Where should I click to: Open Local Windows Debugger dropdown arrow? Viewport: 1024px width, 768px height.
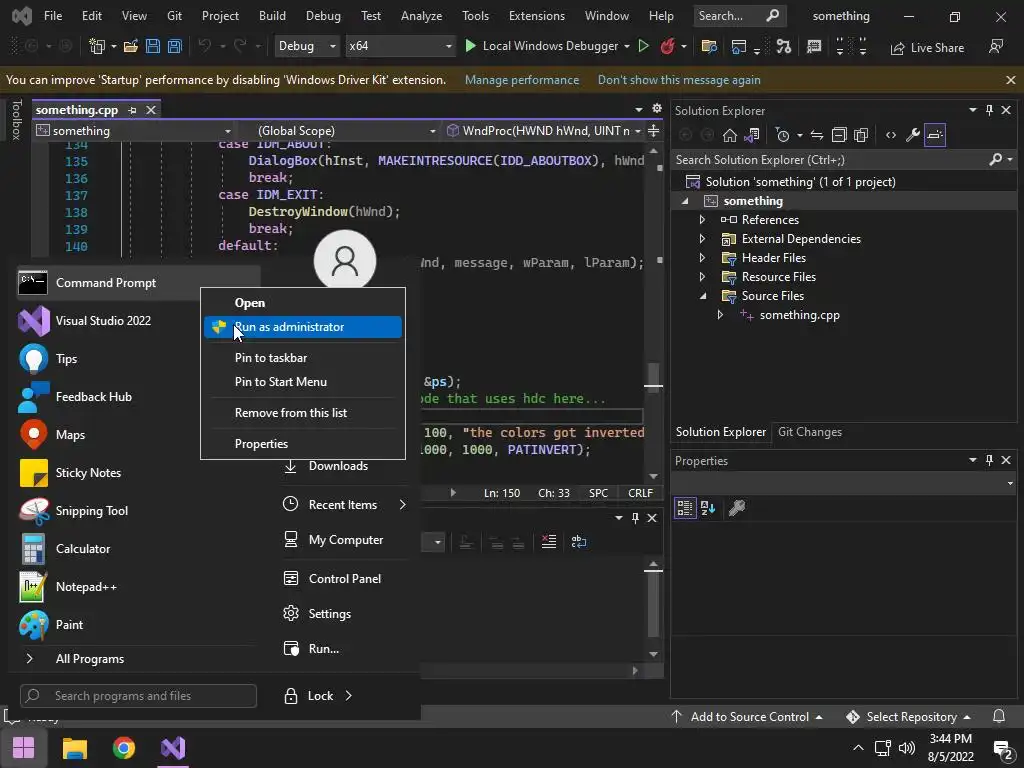(626, 46)
